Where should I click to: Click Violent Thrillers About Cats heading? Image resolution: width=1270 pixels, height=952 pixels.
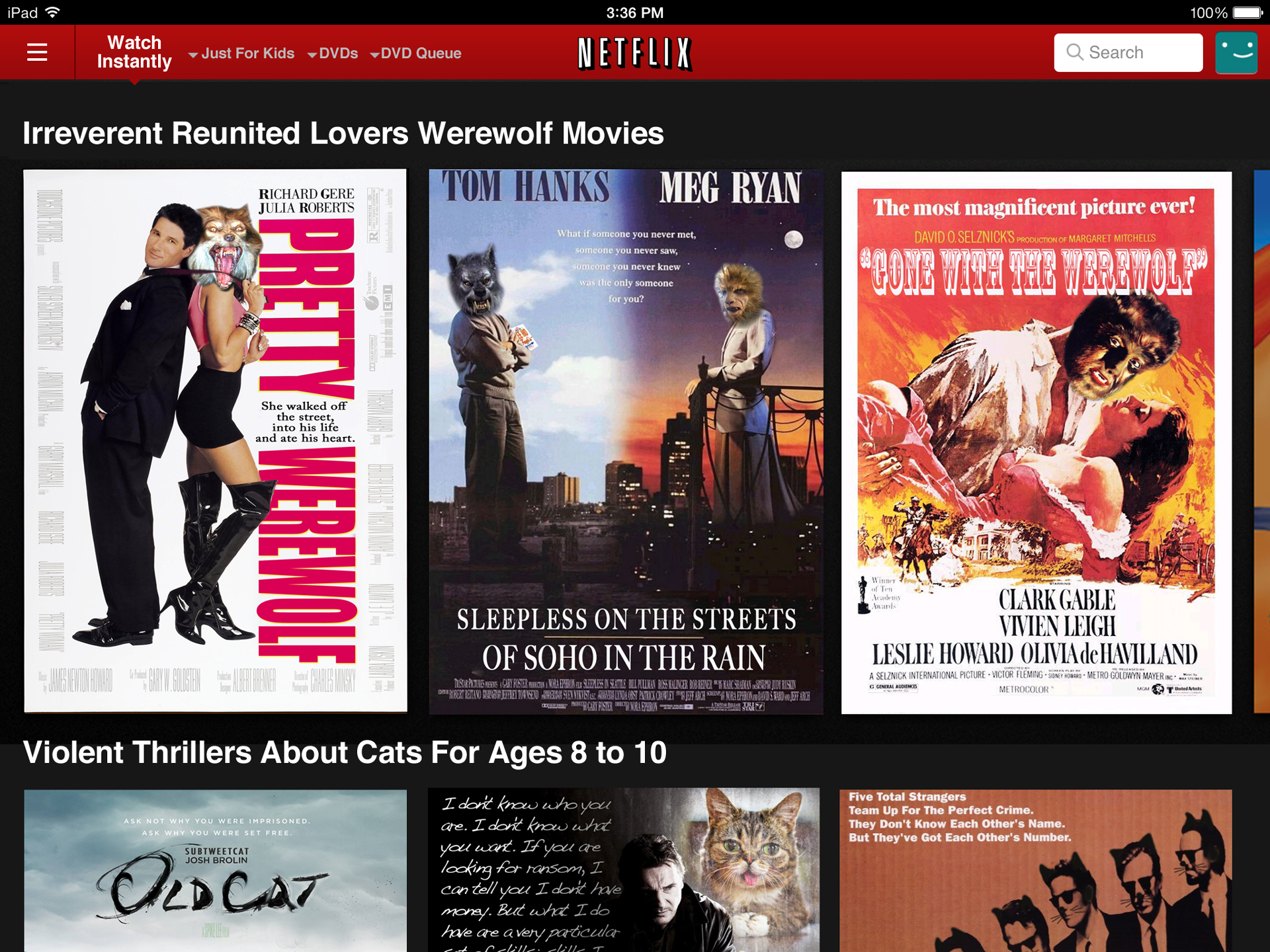tap(345, 752)
